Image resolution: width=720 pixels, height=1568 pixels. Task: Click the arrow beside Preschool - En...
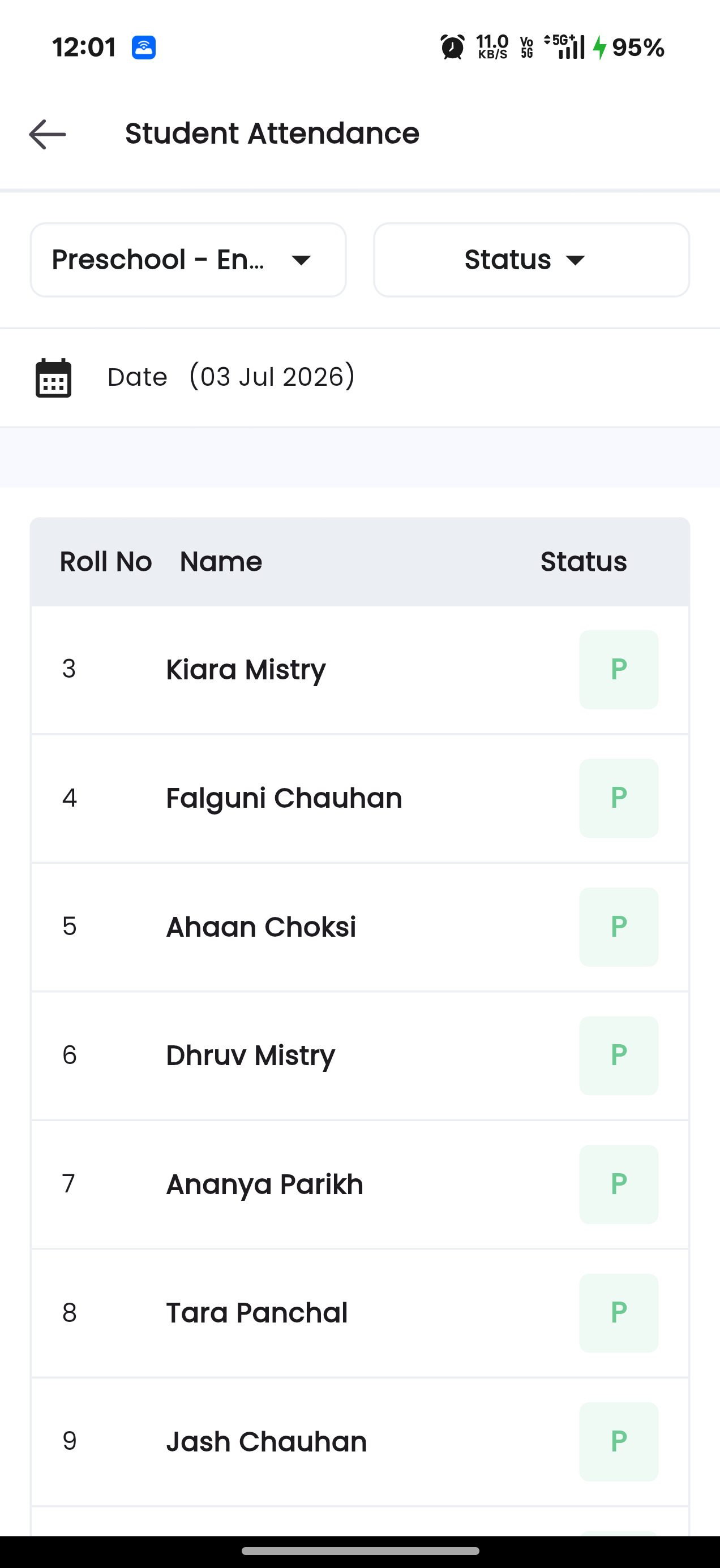click(x=302, y=261)
